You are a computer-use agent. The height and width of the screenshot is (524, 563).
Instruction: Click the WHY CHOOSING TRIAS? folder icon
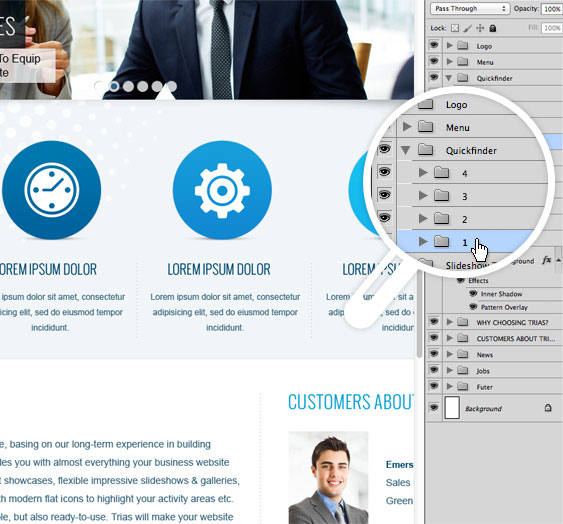[462, 322]
